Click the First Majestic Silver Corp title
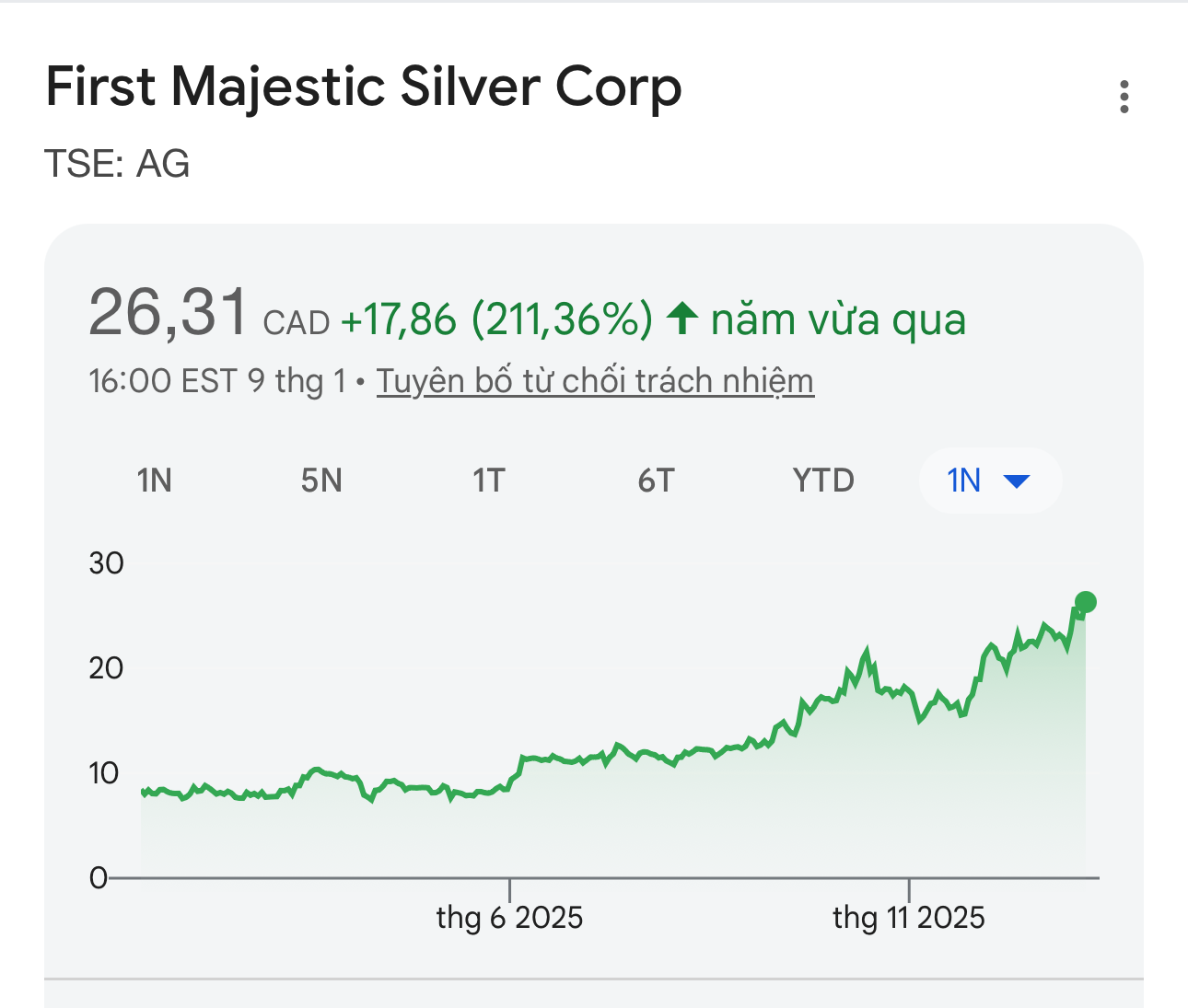1188x1008 pixels. click(x=364, y=87)
